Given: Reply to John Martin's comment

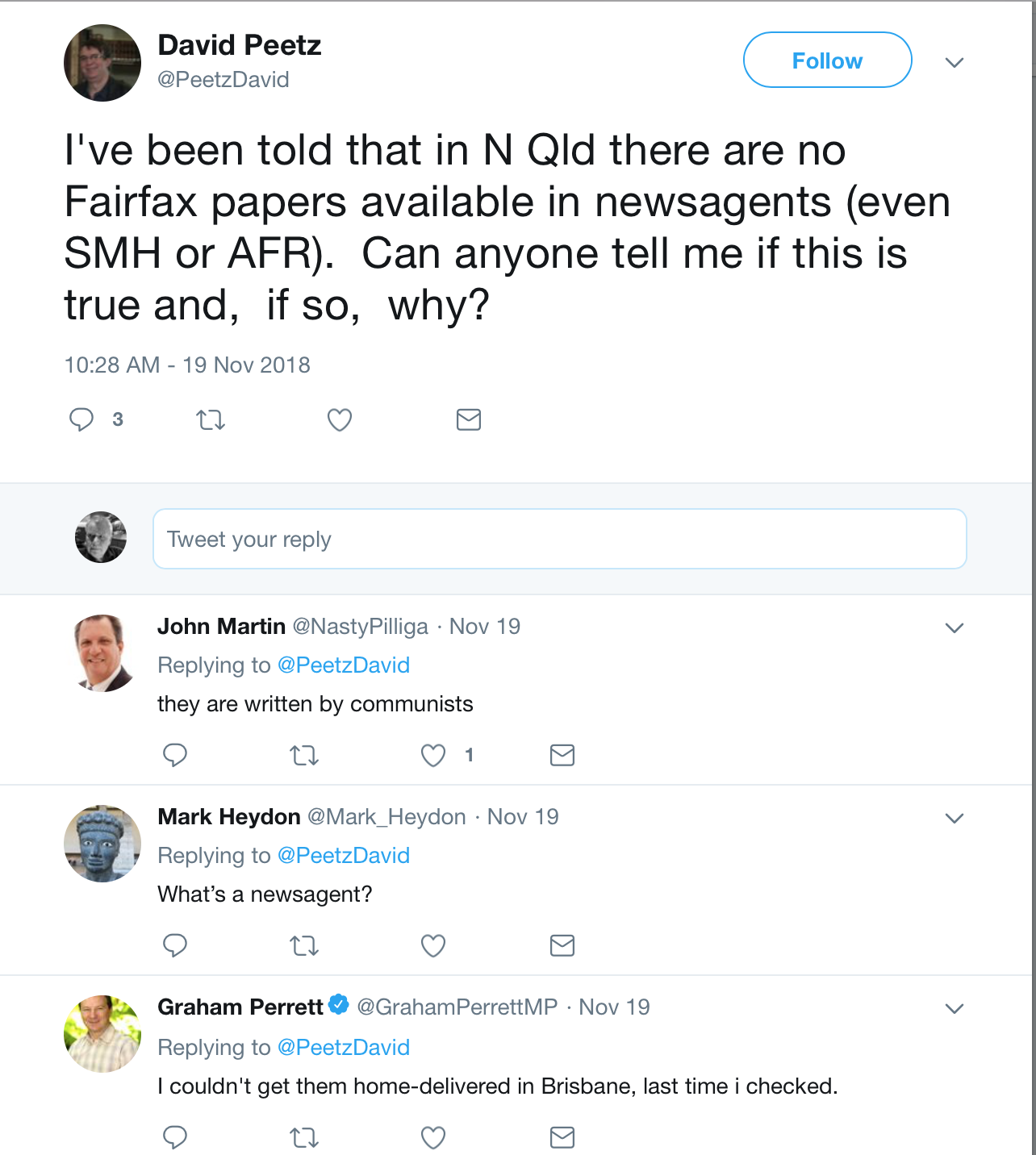Looking at the screenshot, I should [175, 755].
